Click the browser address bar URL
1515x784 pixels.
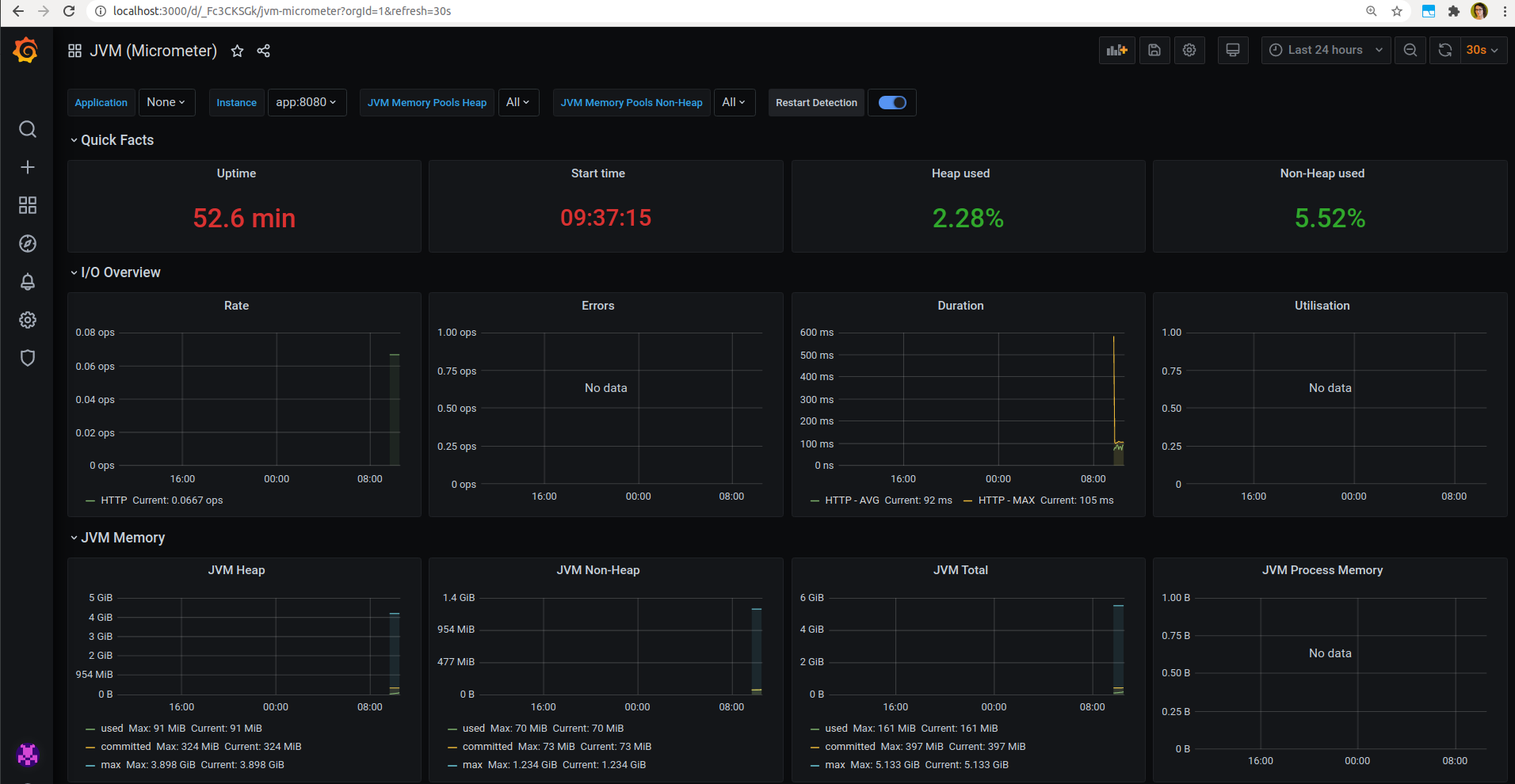(282, 11)
